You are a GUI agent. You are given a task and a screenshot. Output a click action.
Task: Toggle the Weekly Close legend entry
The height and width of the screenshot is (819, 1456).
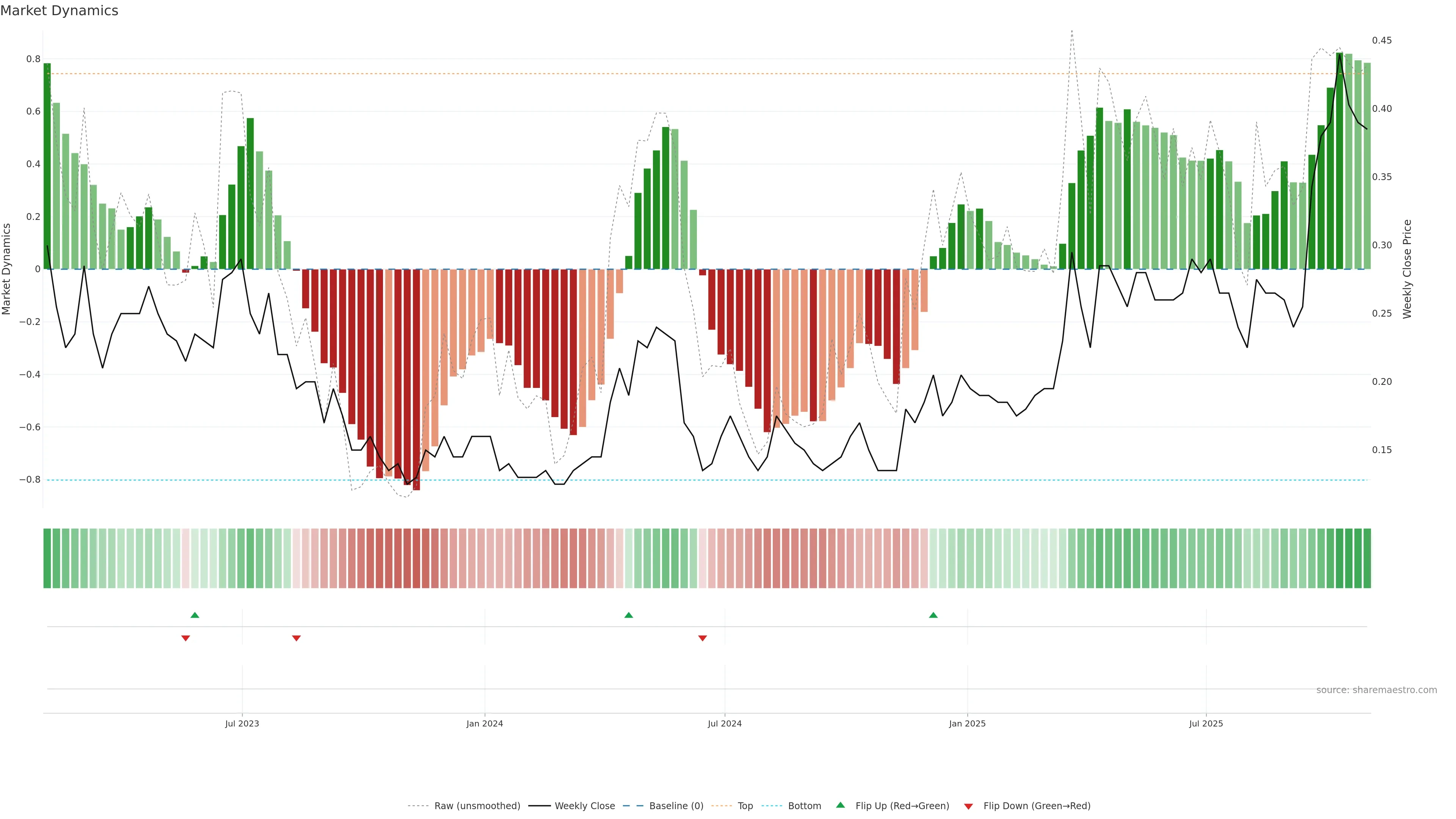[x=584, y=805]
